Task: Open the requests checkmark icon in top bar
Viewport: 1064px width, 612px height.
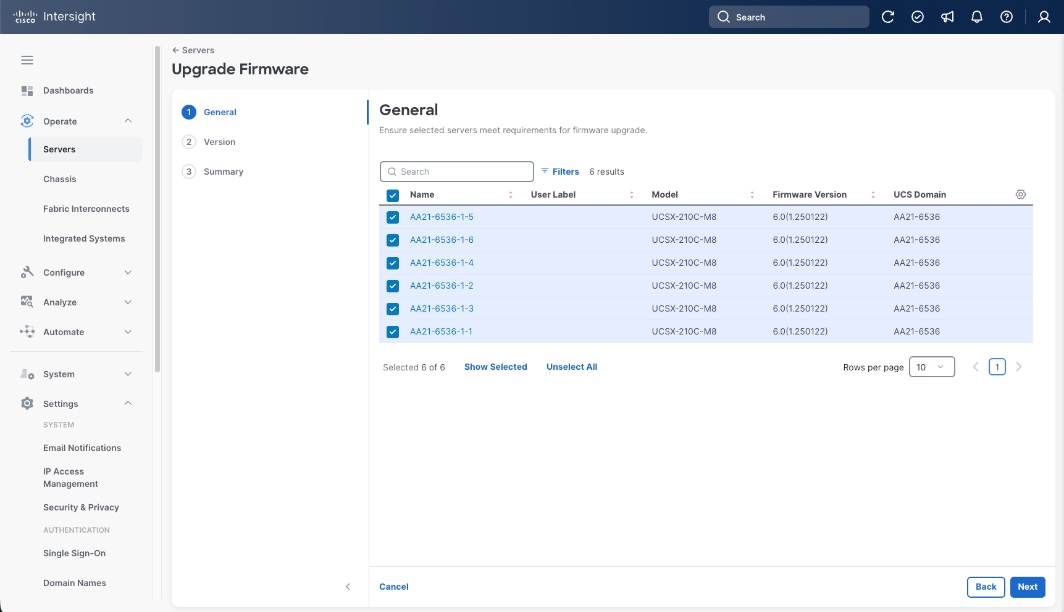Action: click(x=917, y=17)
